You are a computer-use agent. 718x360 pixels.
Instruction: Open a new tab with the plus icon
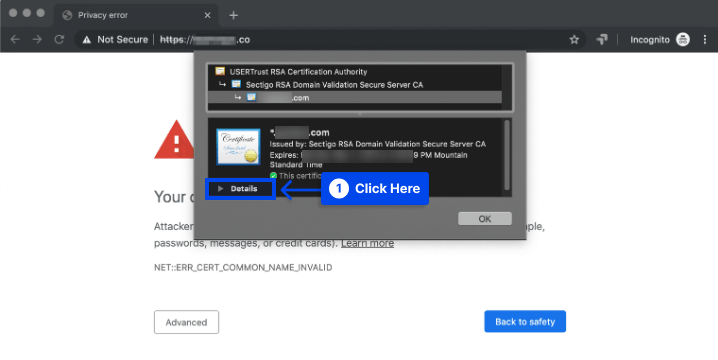point(234,16)
